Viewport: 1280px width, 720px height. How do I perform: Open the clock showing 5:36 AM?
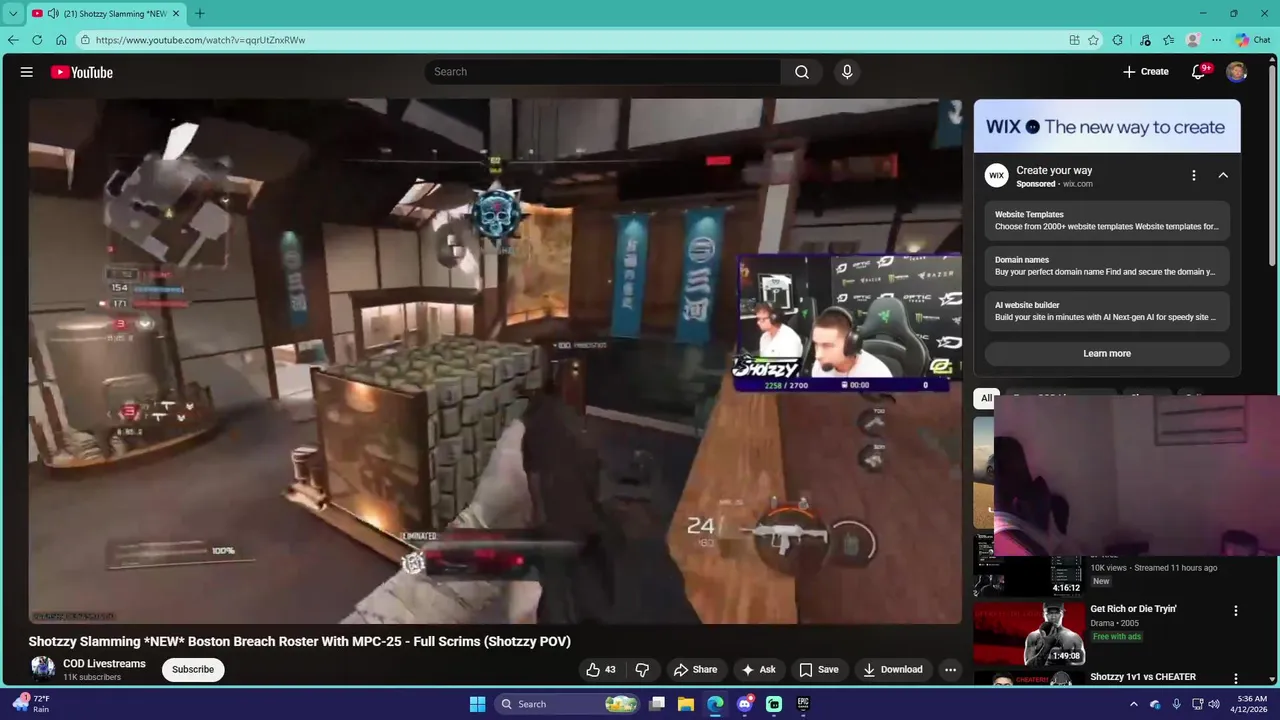[1251, 704]
